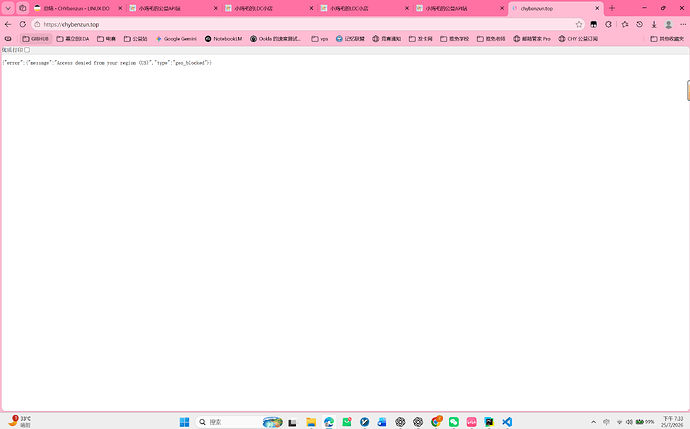The height and width of the screenshot is (429, 690).
Task: Reload the chybenzun.top page
Action: pos(23,25)
